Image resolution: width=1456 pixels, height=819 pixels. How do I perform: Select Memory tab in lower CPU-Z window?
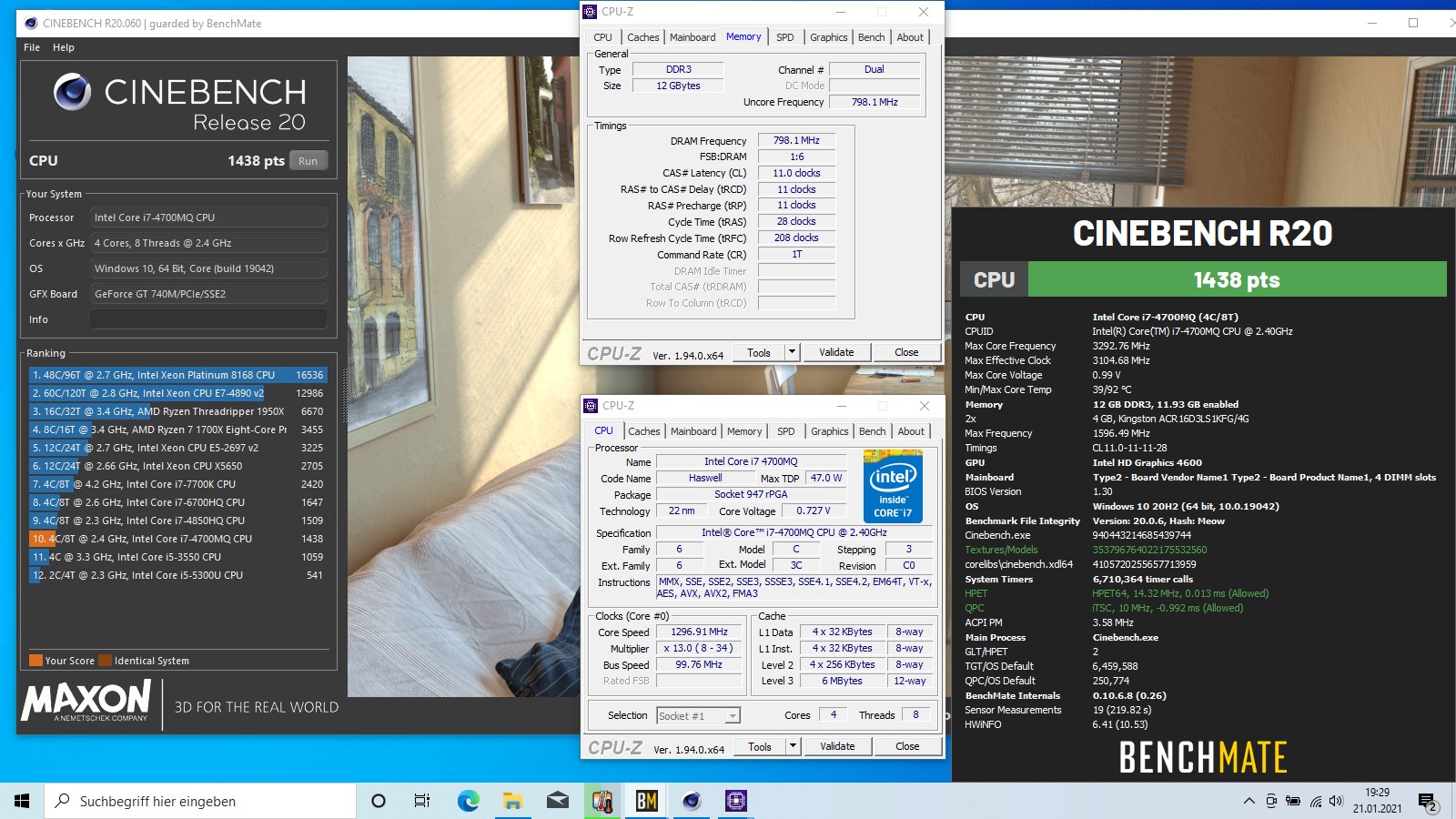[744, 431]
